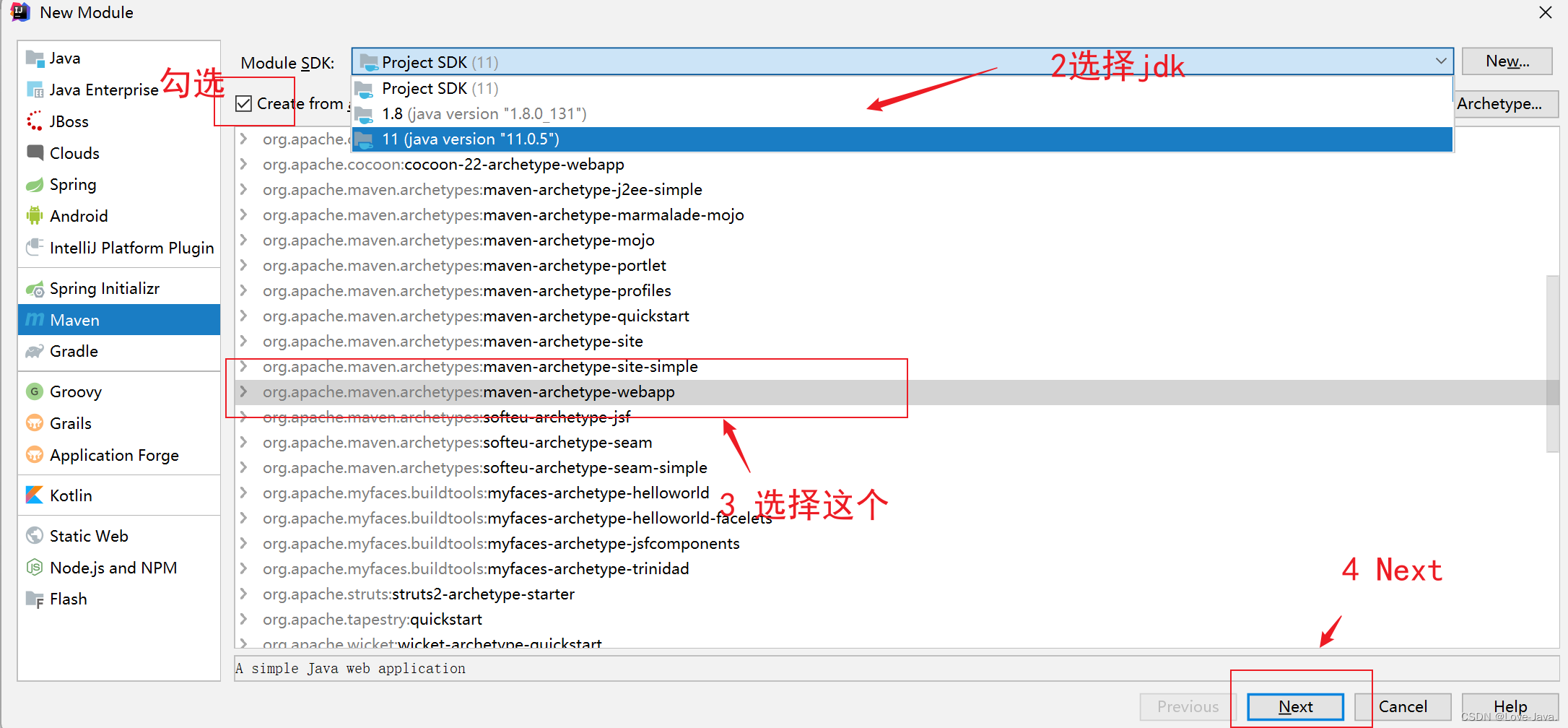Click the Java Enterprise icon
Screen dimensions: 1568x728
tap(35, 90)
